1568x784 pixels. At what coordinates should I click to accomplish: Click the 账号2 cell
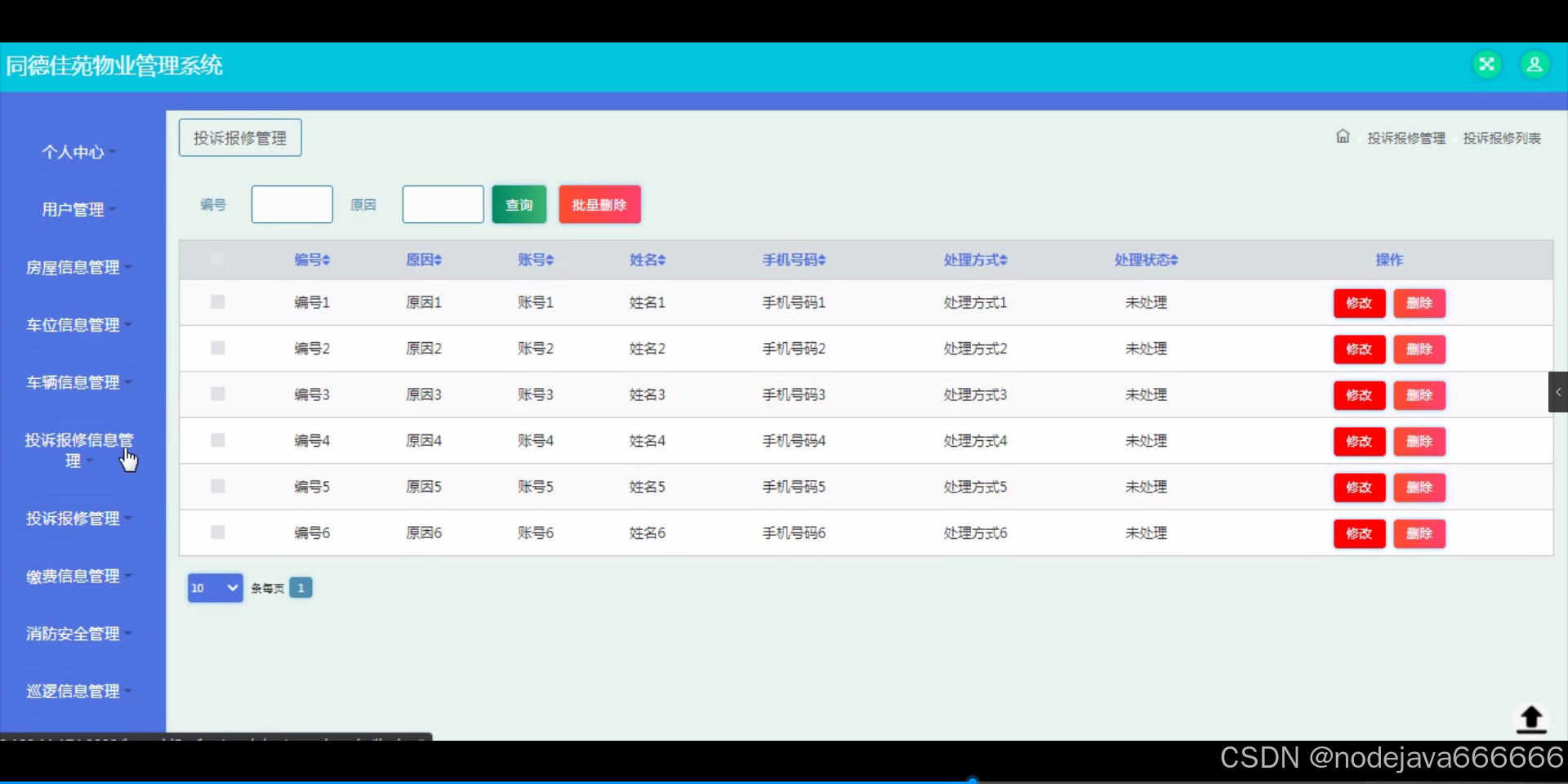pyautogui.click(x=536, y=348)
